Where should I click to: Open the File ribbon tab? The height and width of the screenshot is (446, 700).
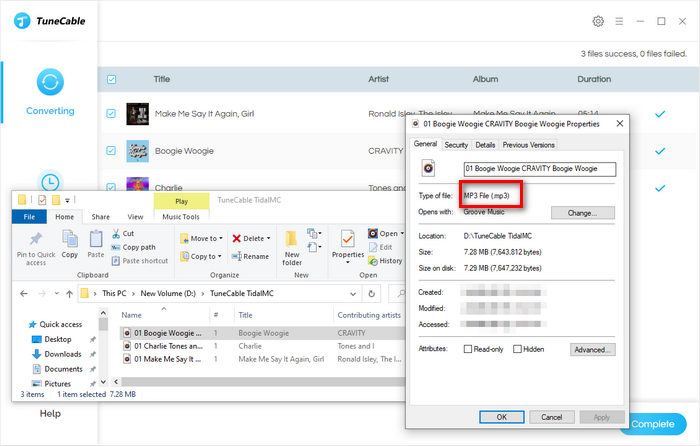(29, 217)
